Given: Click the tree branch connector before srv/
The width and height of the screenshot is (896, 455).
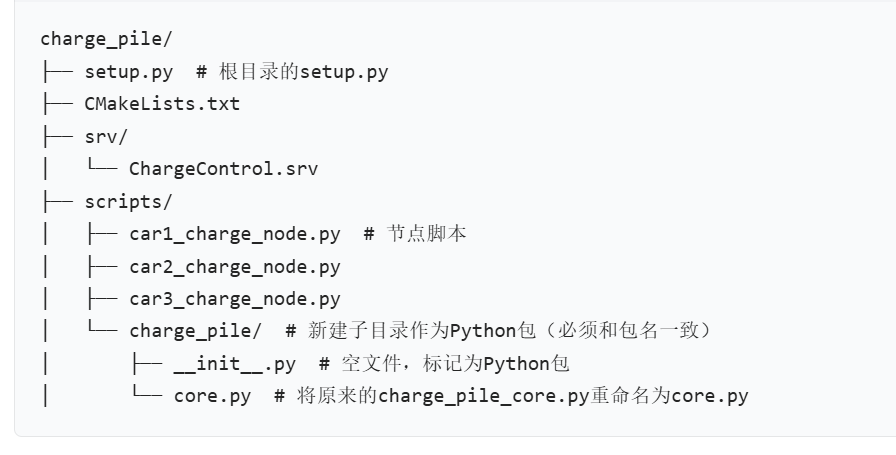Looking at the screenshot, I should [x=57, y=137].
